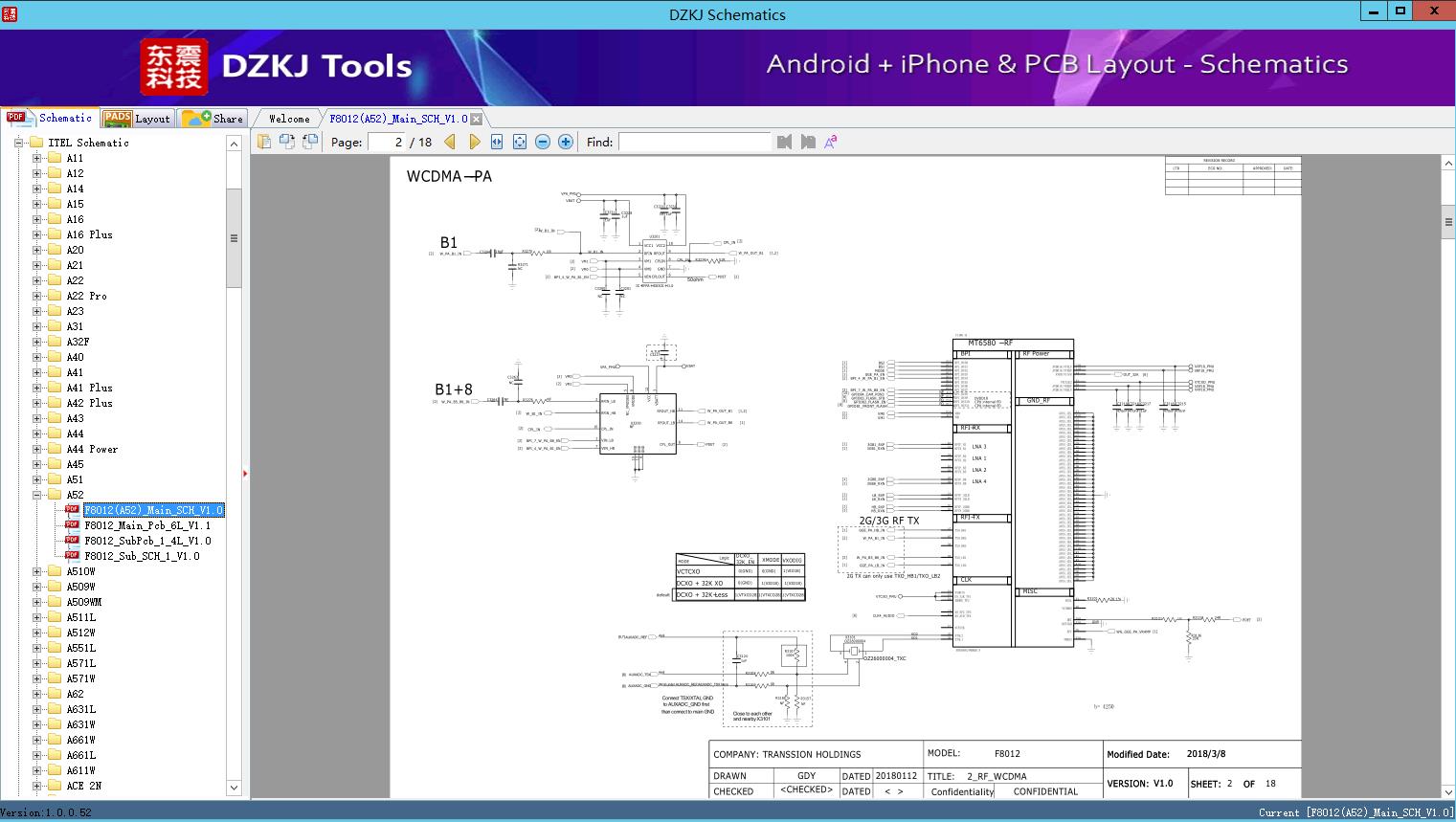Click the fit page icon
The width and height of the screenshot is (1456, 822).
(x=520, y=142)
